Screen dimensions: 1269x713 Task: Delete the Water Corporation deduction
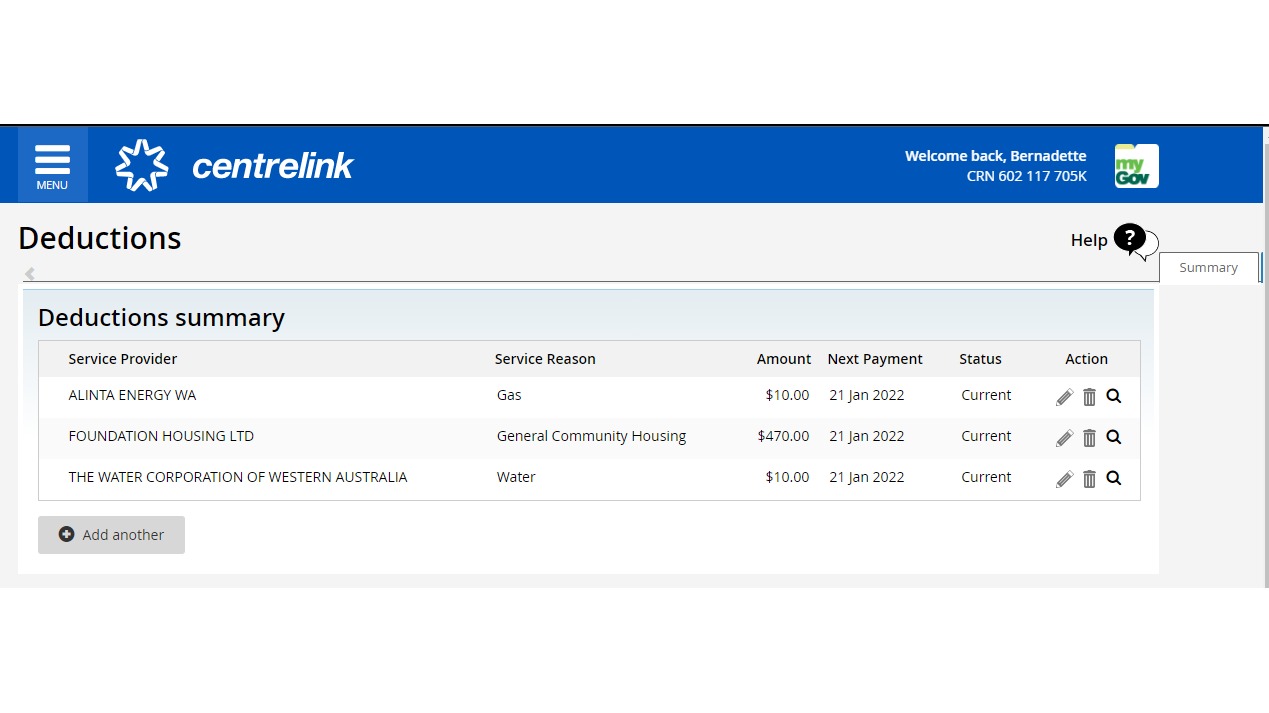(1089, 479)
